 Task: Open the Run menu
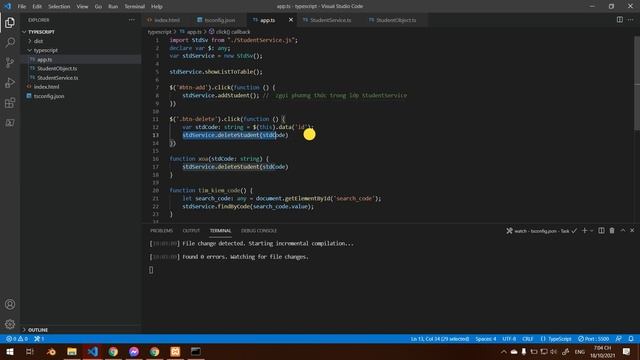point(113,6)
